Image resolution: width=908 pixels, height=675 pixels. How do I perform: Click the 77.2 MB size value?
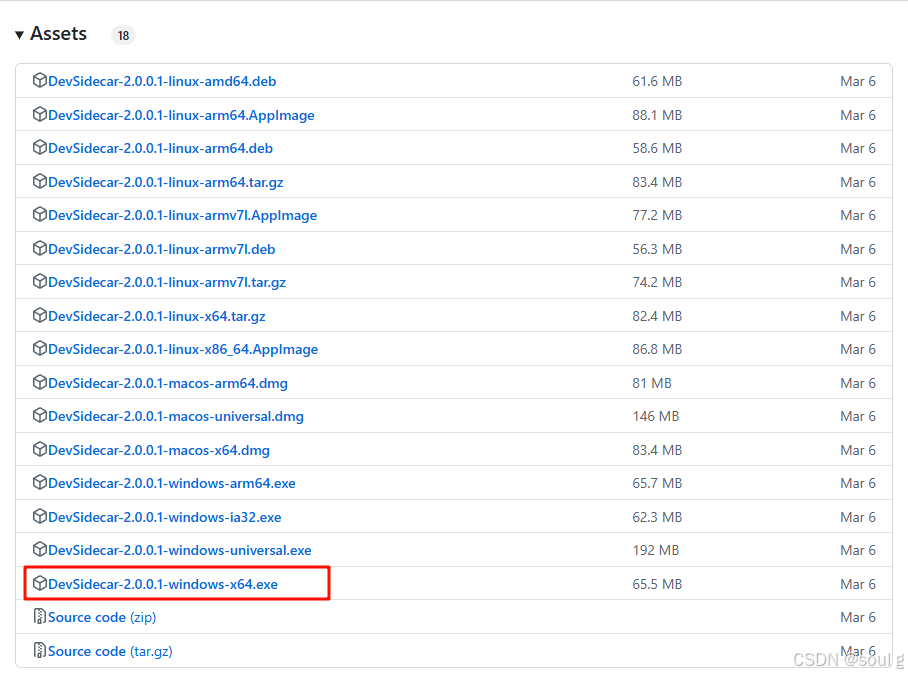(x=657, y=215)
